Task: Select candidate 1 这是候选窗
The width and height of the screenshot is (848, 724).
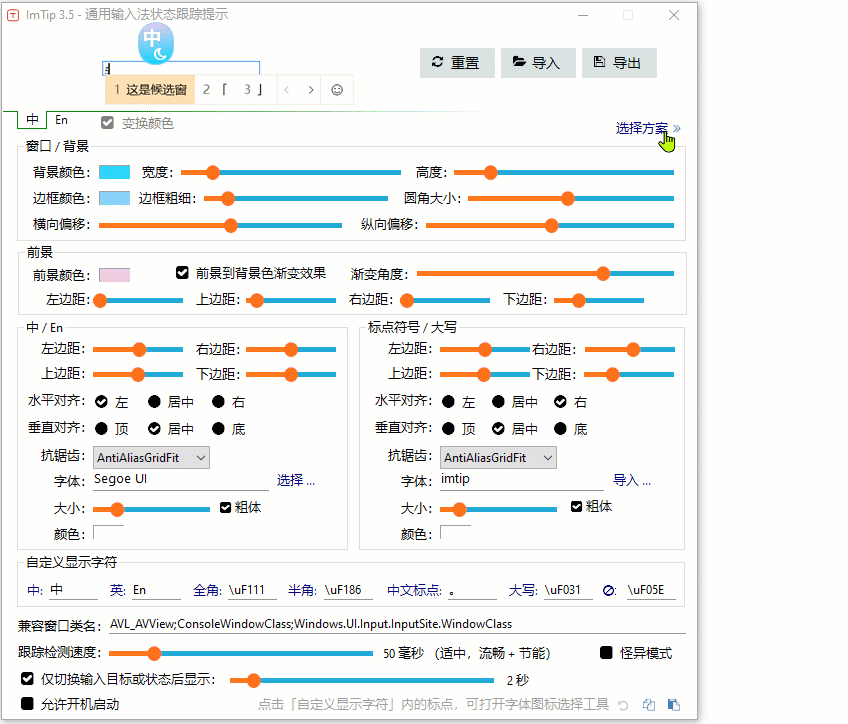Action: click(150, 90)
